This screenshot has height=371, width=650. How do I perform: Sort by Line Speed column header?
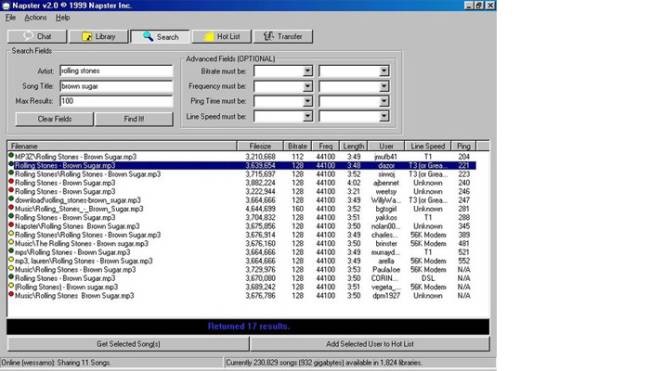pyautogui.click(x=427, y=146)
